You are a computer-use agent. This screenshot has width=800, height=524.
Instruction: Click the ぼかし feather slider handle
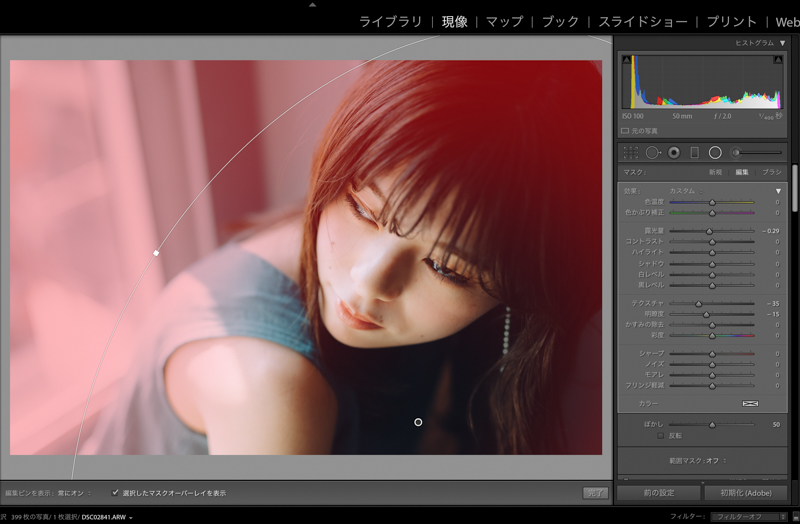tap(712, 425)
